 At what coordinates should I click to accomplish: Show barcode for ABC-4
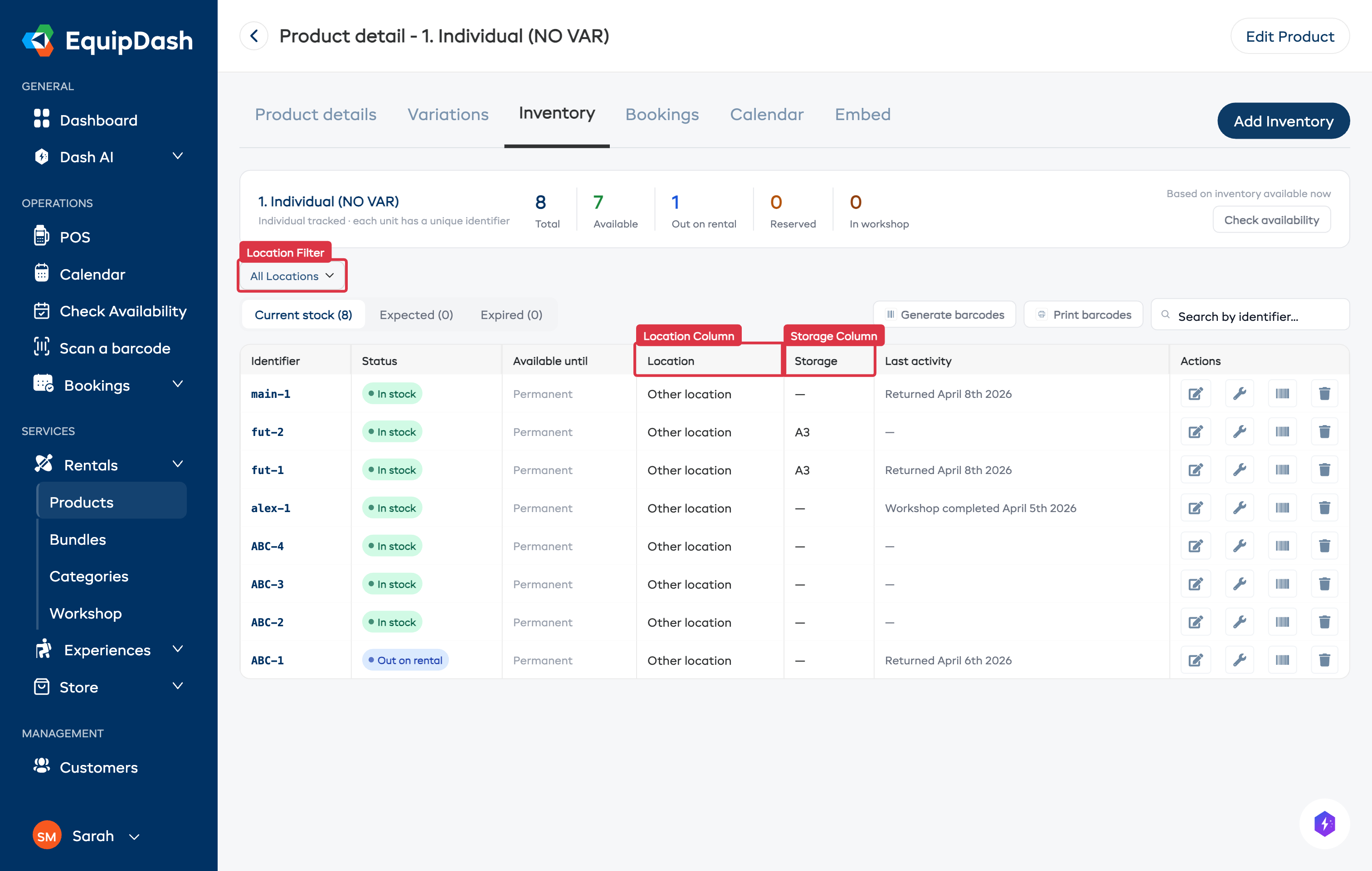pyautogui.click(x=1282, y=546)
